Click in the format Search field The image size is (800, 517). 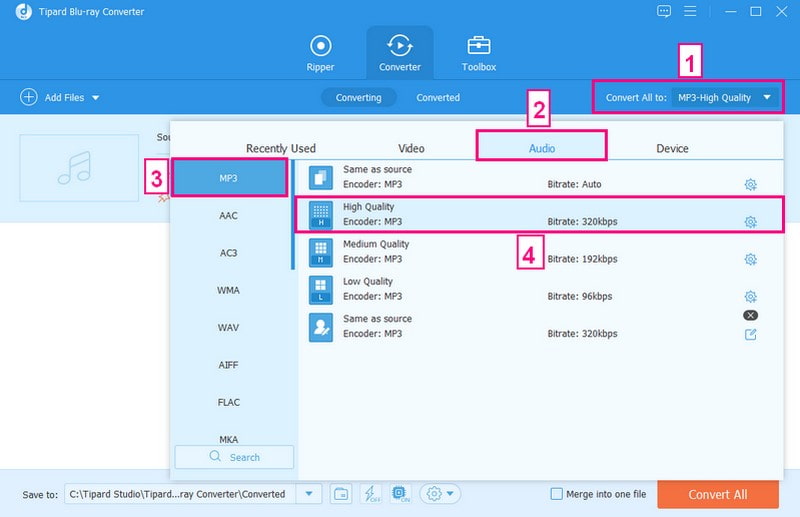tap(234, 457)
